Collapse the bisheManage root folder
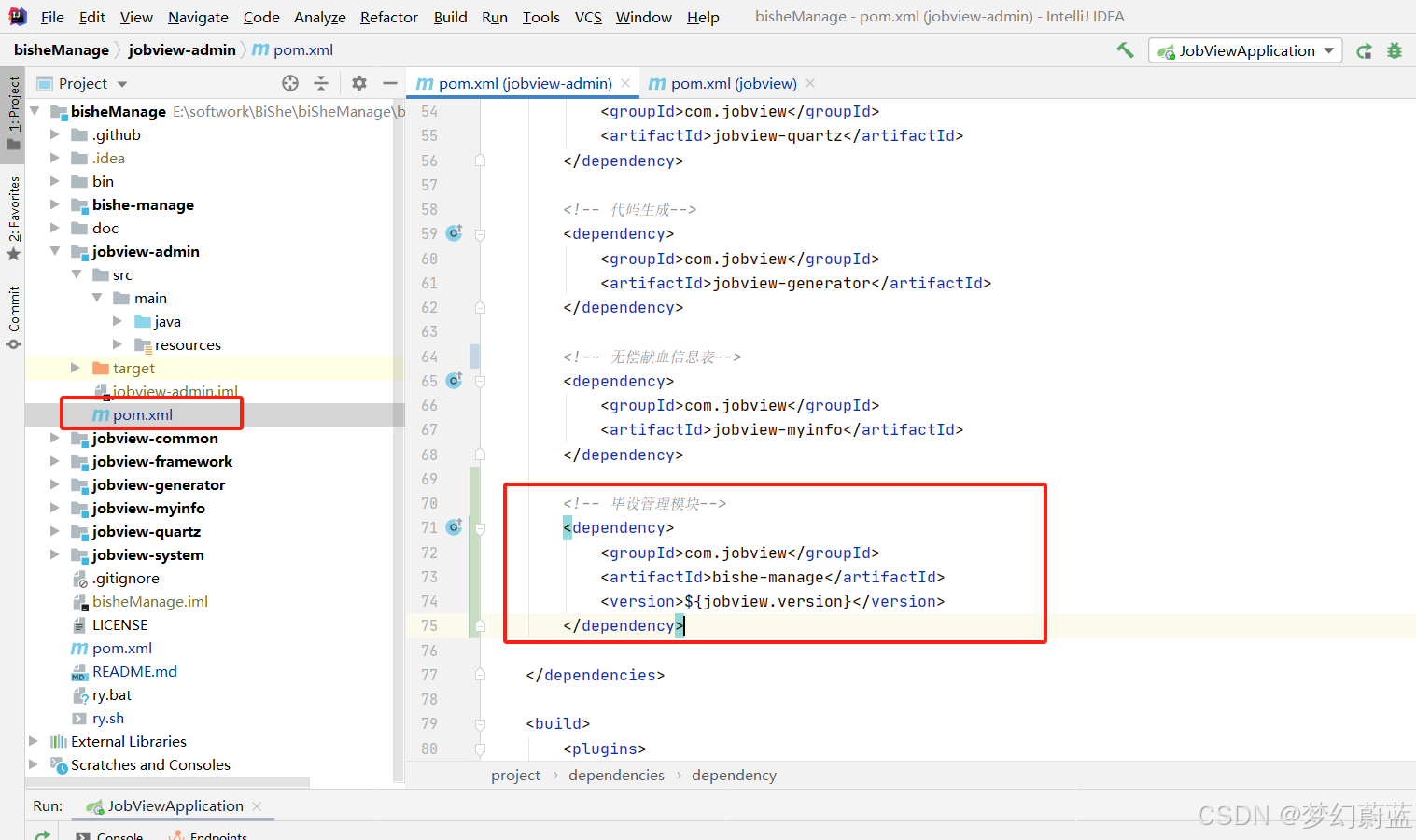The height and width of the screenshot is (840, 1416). (x=35, y=111)
